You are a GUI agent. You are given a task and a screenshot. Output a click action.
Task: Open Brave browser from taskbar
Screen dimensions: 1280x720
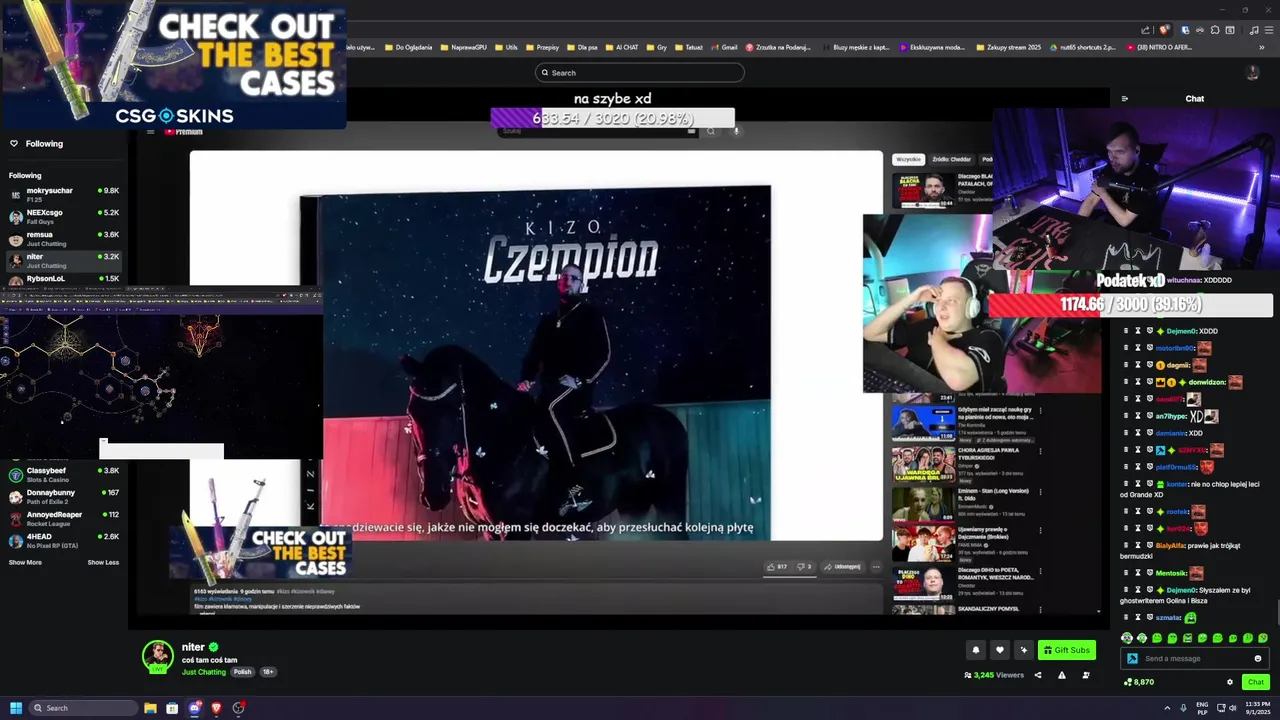click(x=216, y=708)
